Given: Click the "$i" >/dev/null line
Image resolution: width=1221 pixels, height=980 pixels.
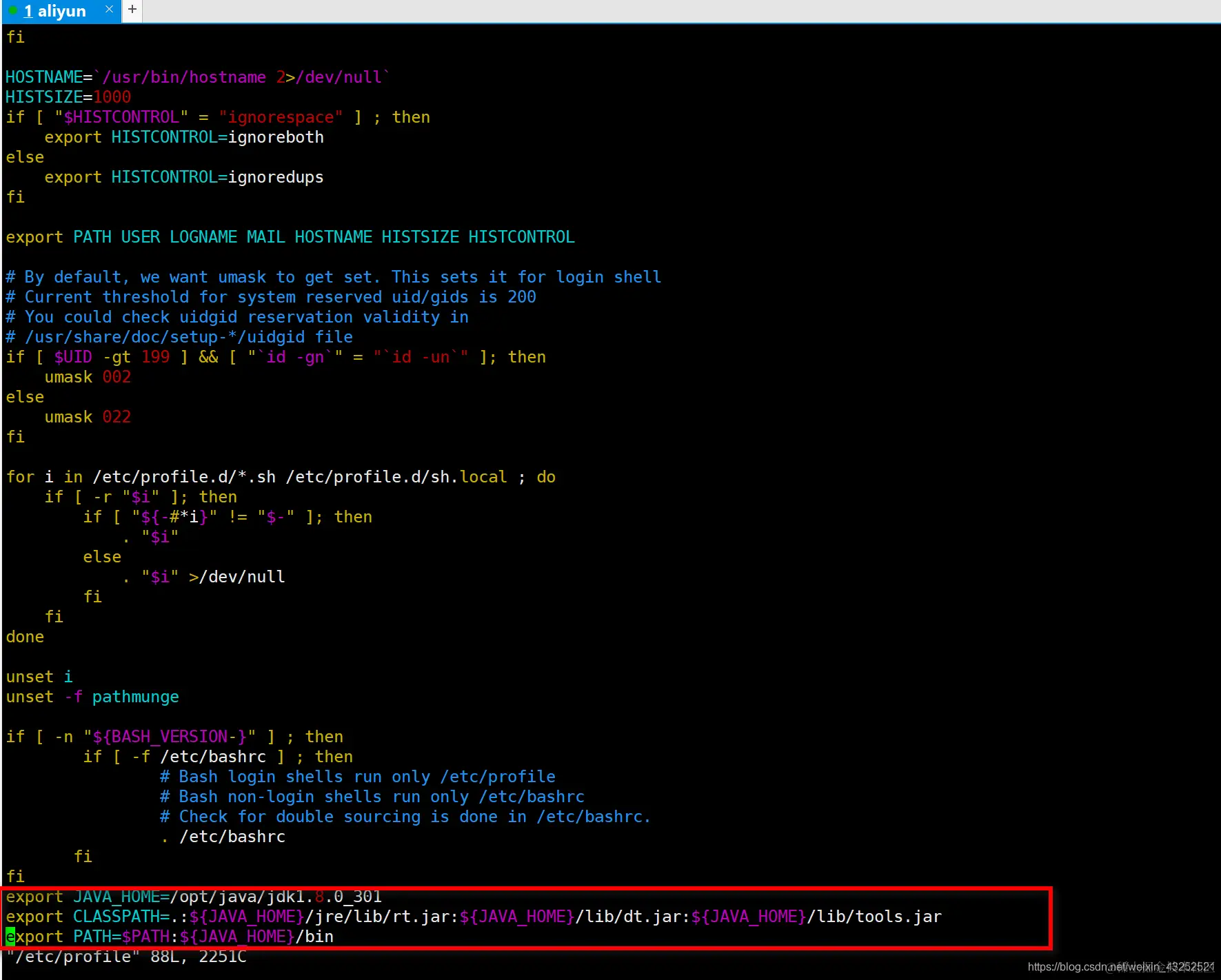Looking at the screenshot, I should pyautogui.click(x=203, y=577).
